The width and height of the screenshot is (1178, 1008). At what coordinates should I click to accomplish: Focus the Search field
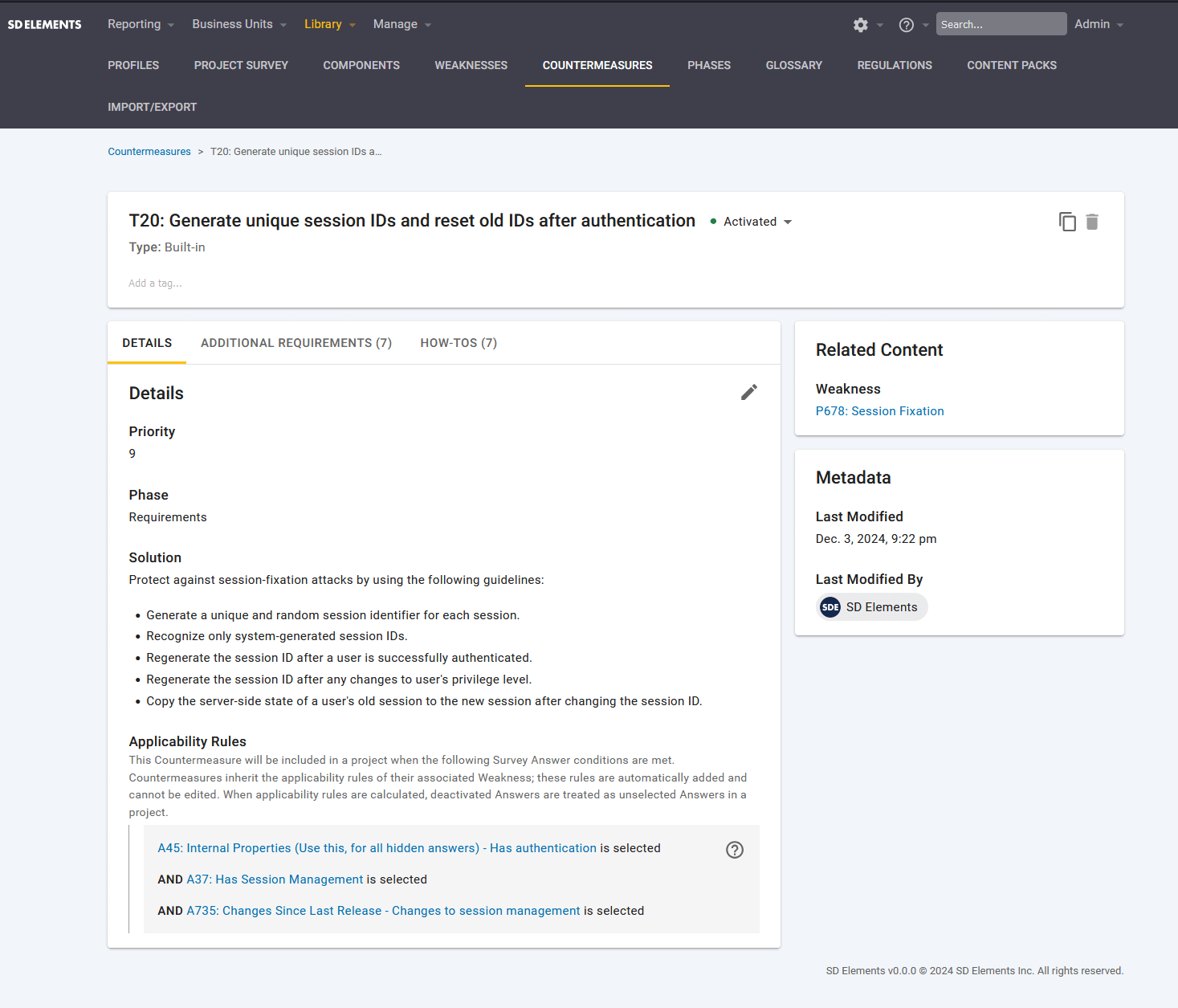1001,24
